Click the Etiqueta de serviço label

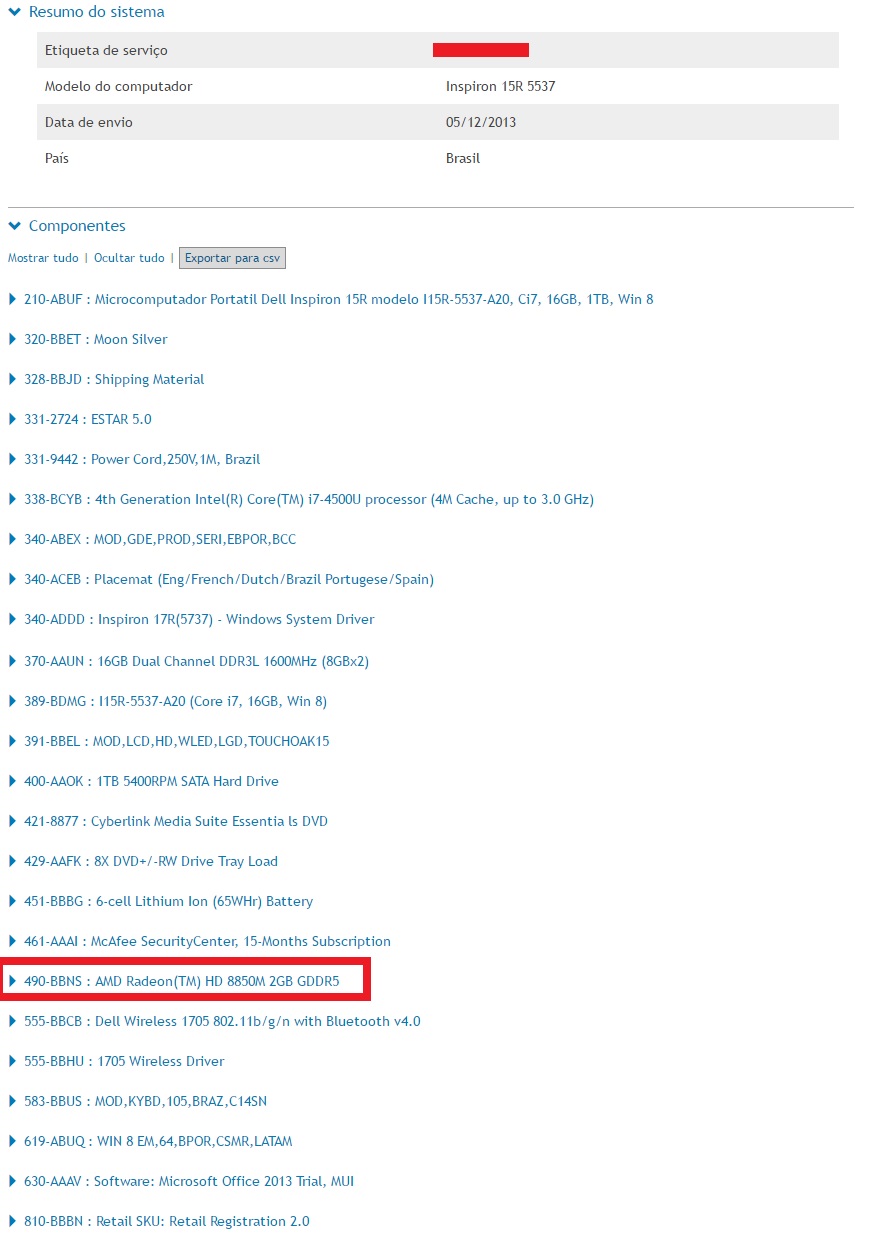pyautogui.click(x=106, y=50)
